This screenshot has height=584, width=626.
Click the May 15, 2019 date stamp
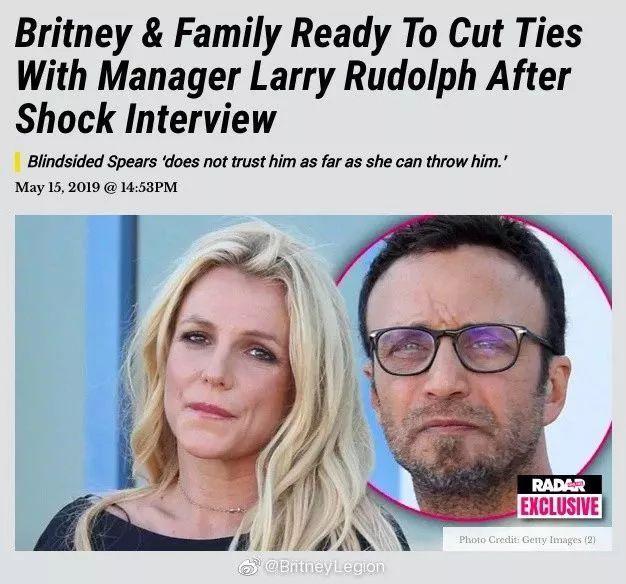(x=57, y=187)
